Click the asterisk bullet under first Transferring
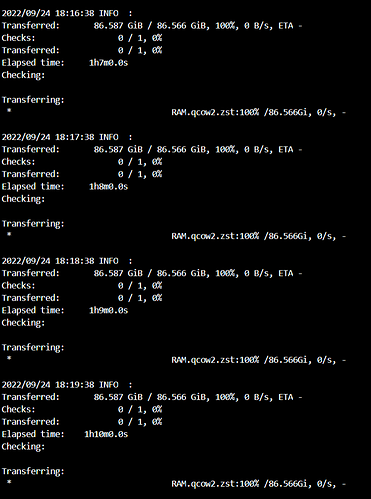This screenshot has height=499, width=371. pos(9,110)
